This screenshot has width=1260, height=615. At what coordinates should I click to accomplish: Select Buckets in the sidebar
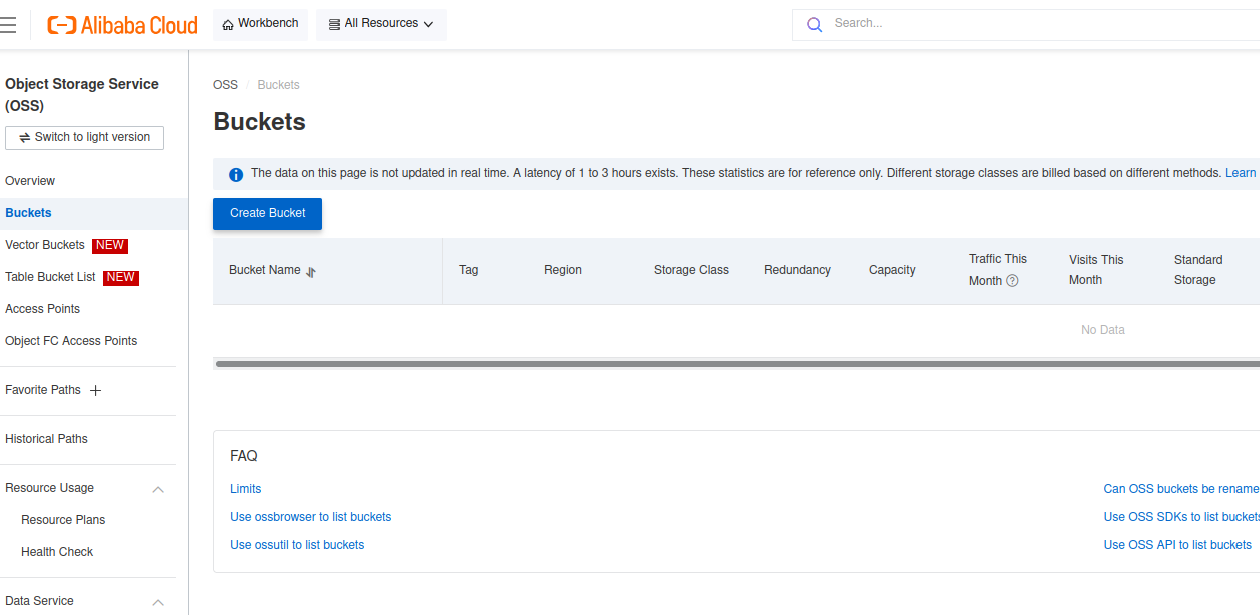click(x=28, y=213)
